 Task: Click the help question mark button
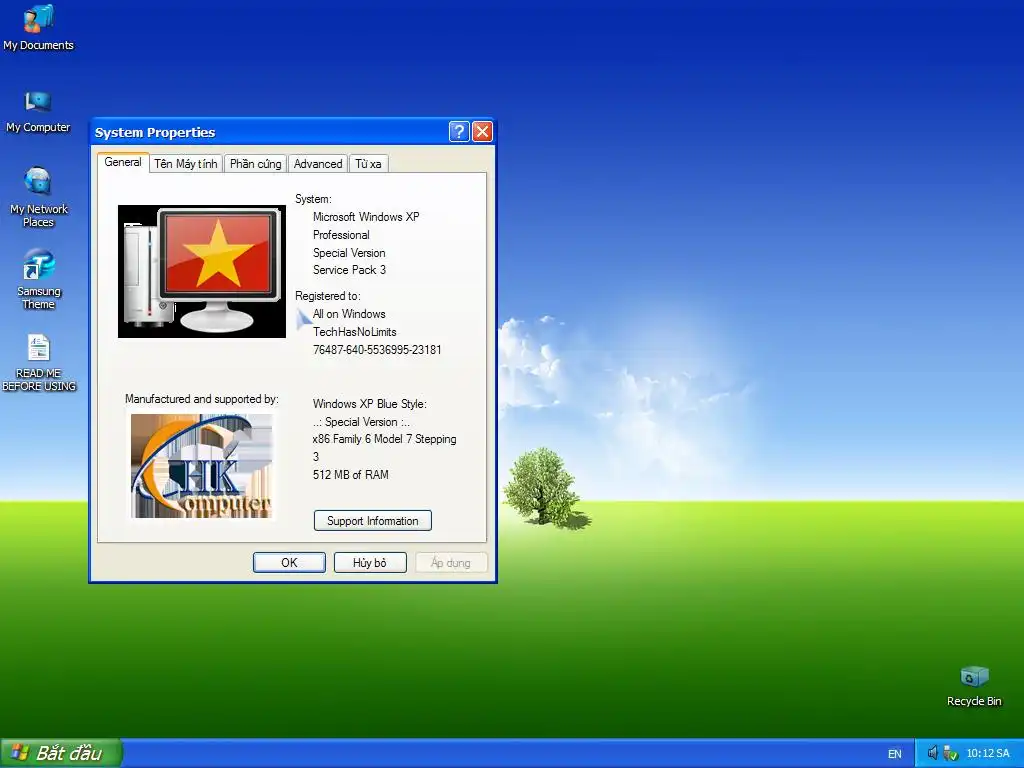tap(459, 132)
